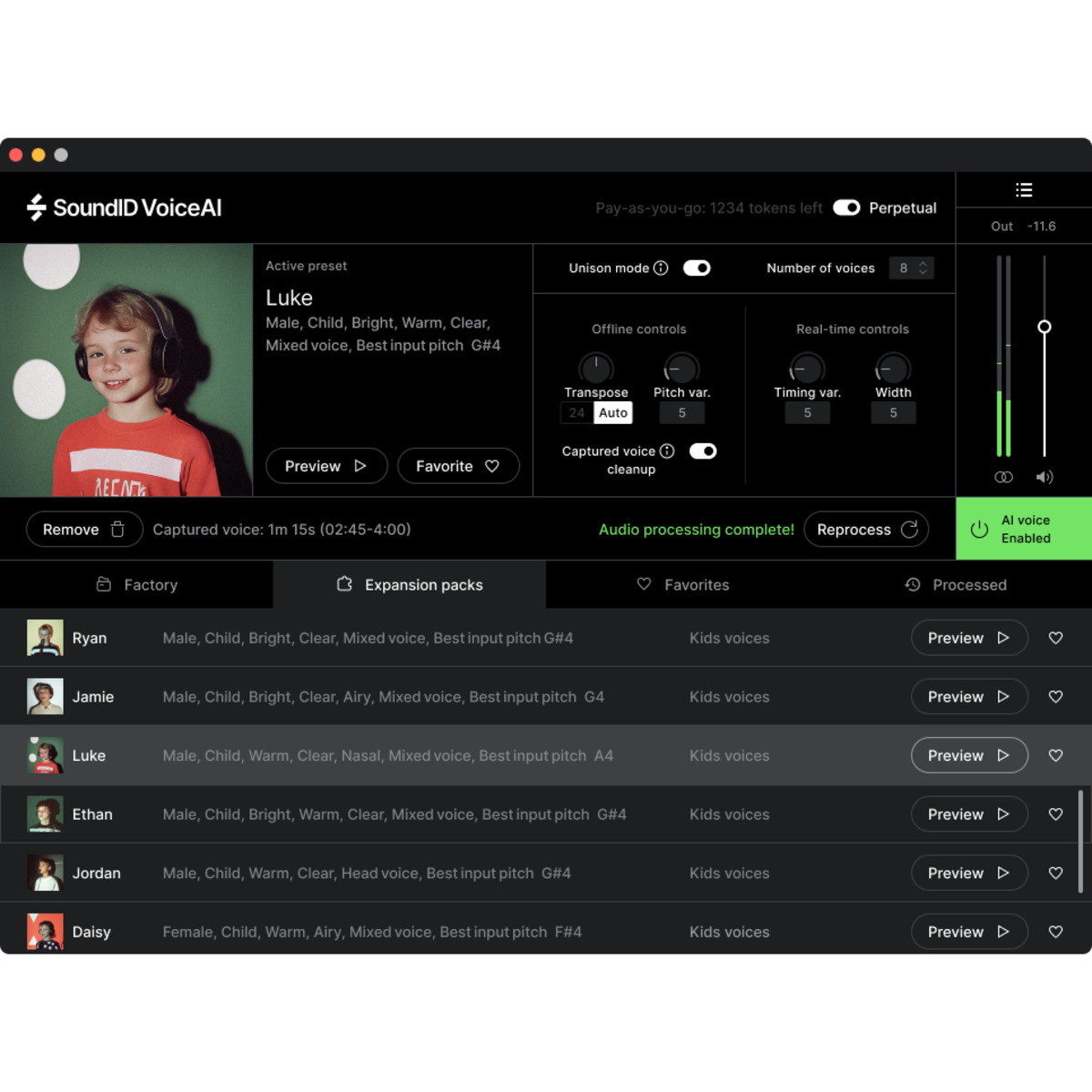Click the stereo link icon below meters
This screenshot has width=1092, height=1092.
pyautogui.click(x=1004, y=477)
